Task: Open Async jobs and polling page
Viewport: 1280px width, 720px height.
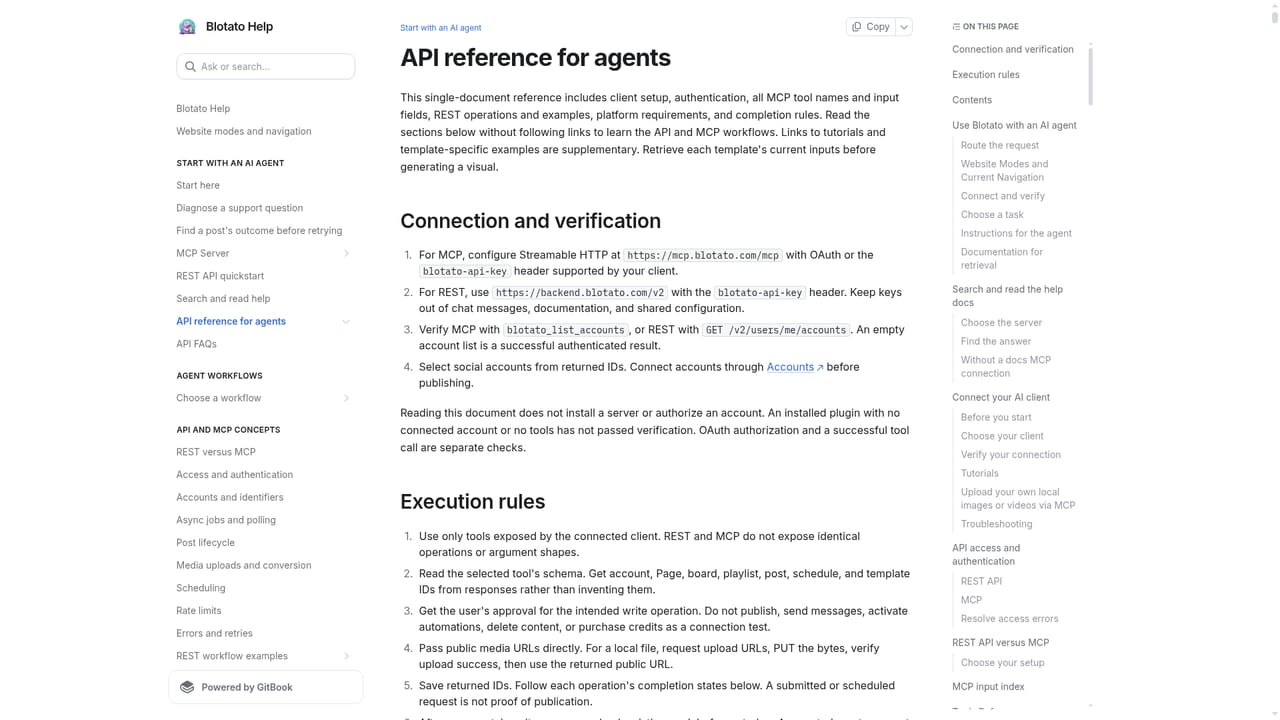Action: coord(226,520)
